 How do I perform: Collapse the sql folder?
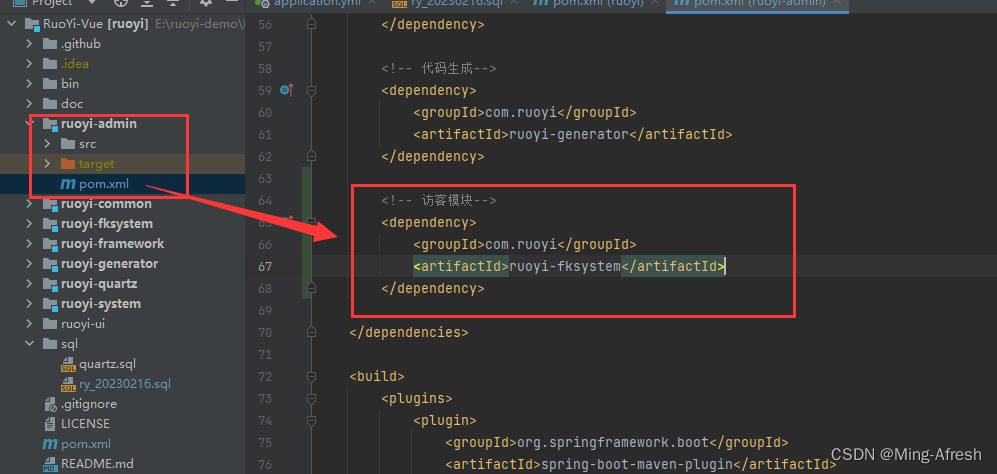click(30, 344)
